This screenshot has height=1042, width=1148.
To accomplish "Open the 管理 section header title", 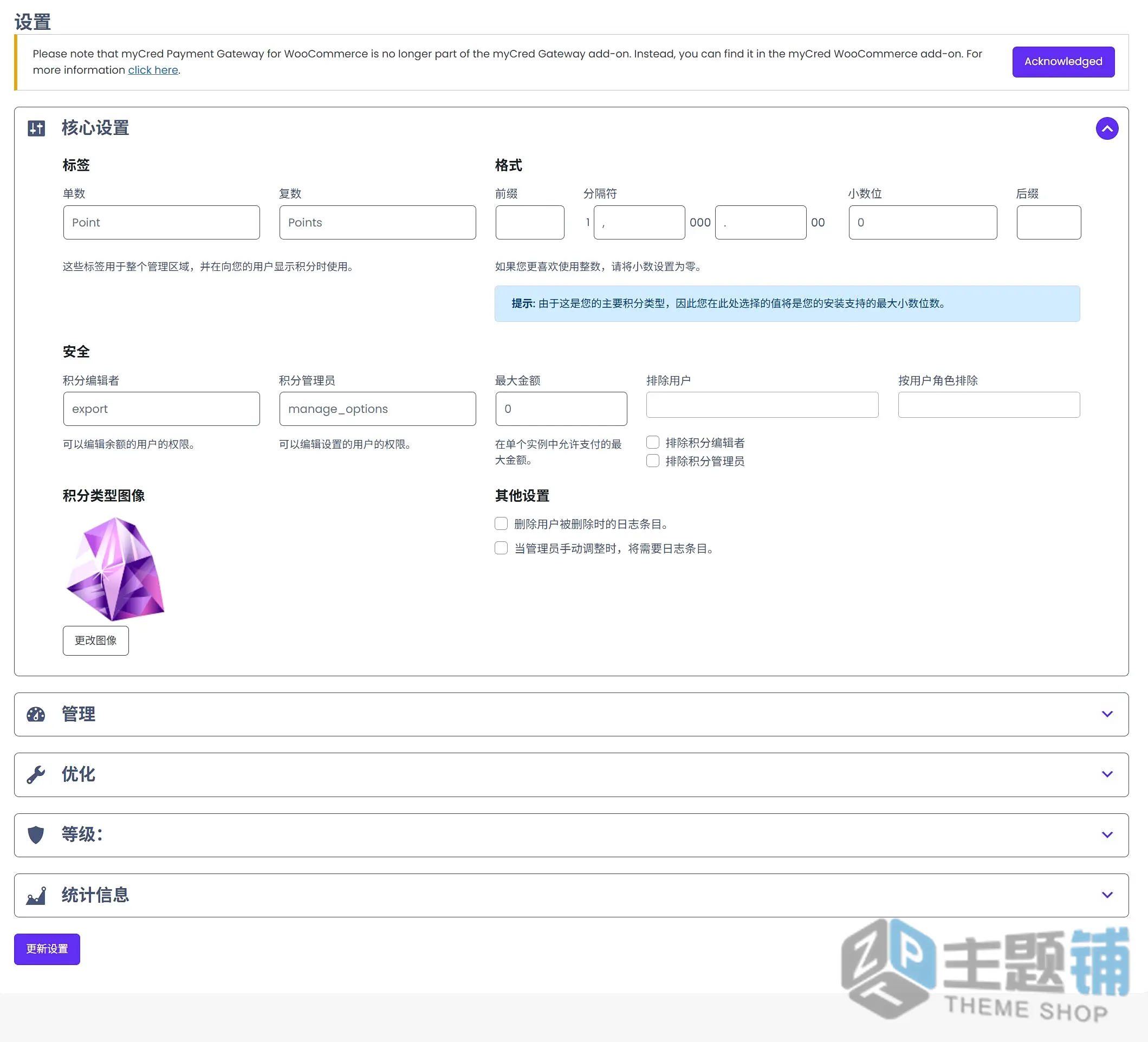I will 79,714.
